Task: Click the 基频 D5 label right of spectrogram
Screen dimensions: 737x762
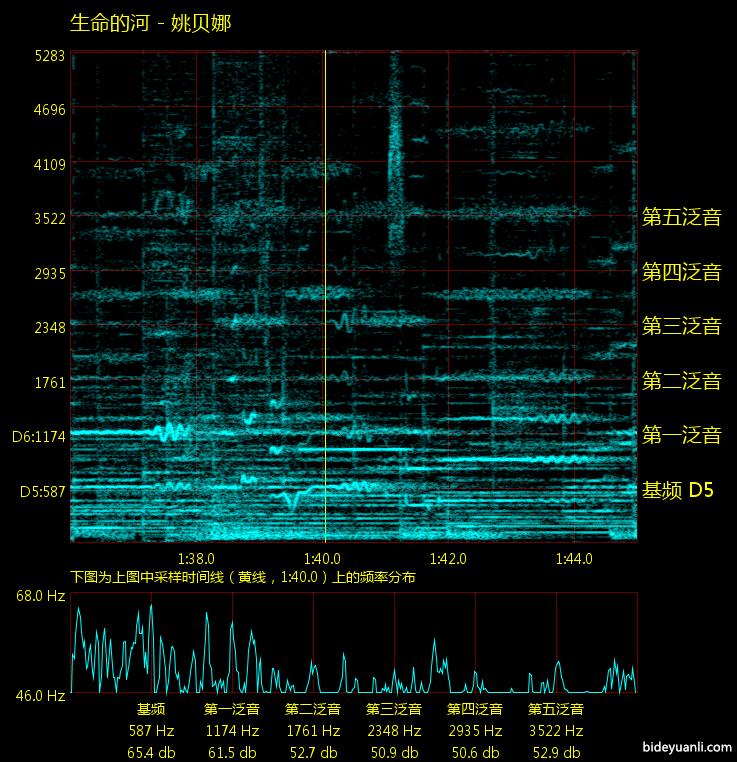Action: (677, 490)
